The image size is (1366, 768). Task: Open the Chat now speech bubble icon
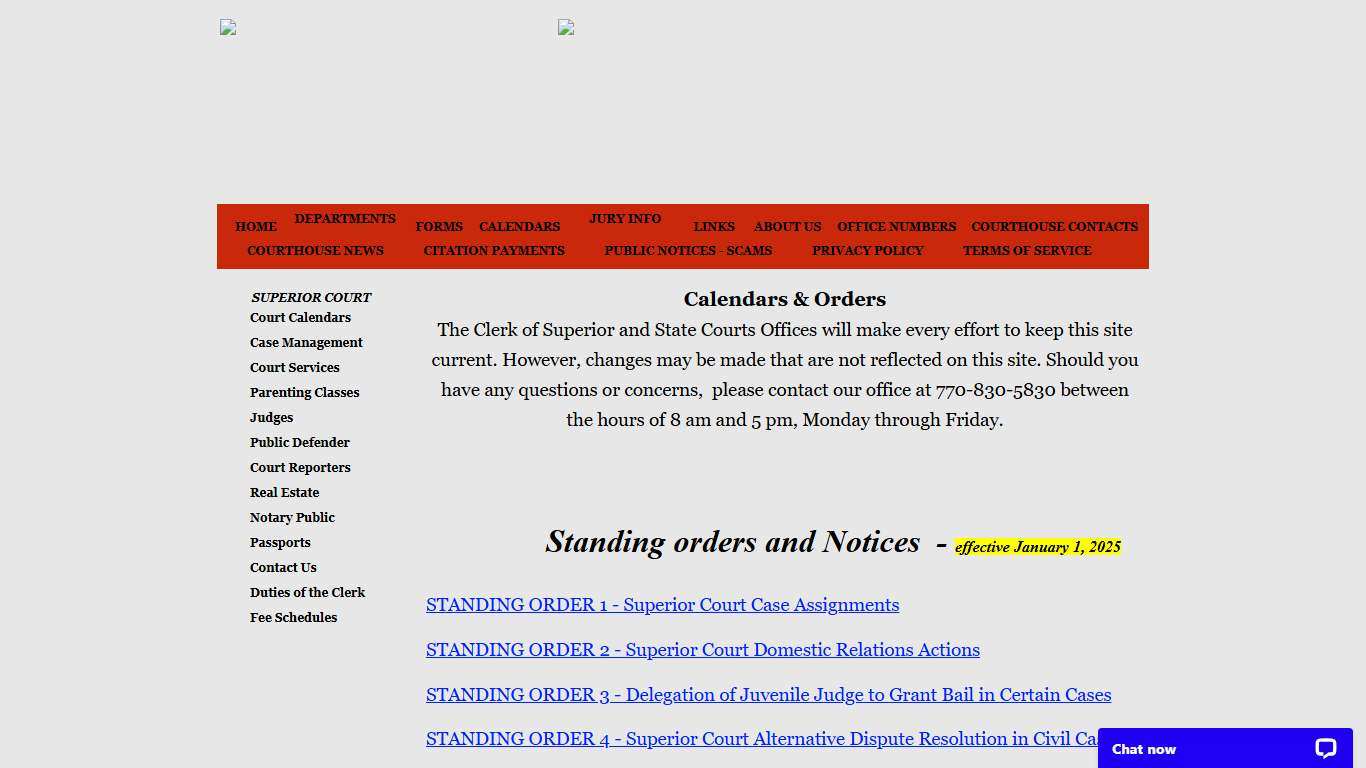[x=1324, y=748]
